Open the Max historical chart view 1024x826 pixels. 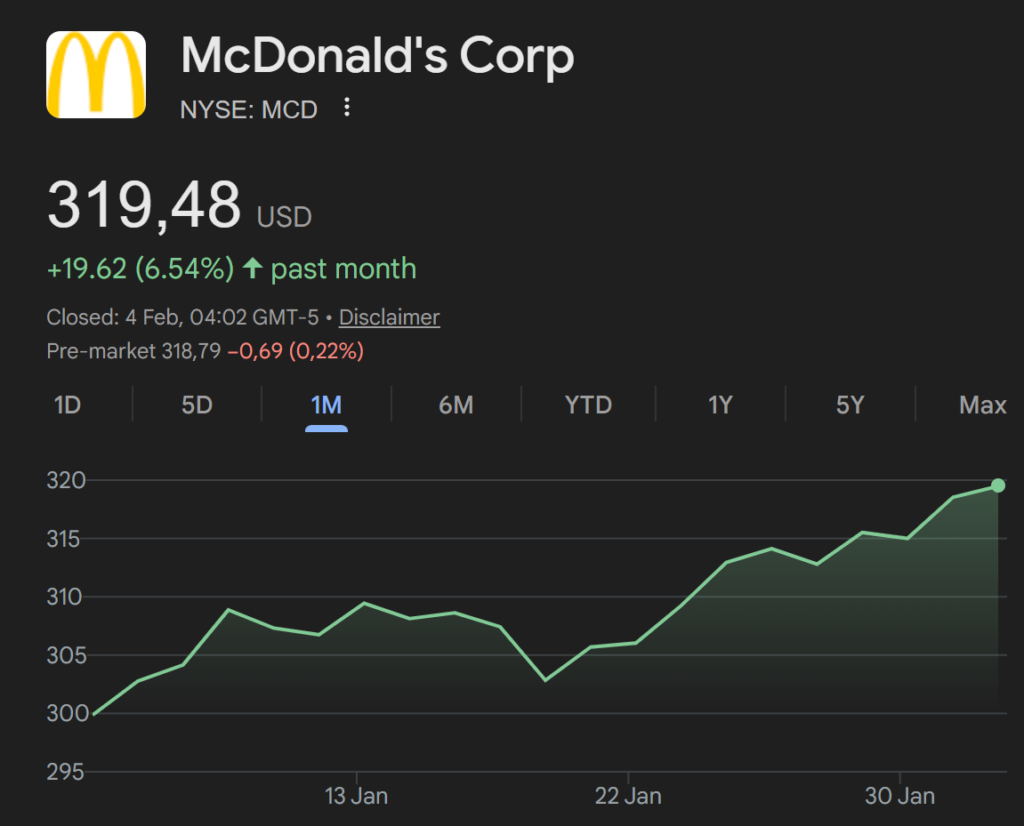pos(982,405)
